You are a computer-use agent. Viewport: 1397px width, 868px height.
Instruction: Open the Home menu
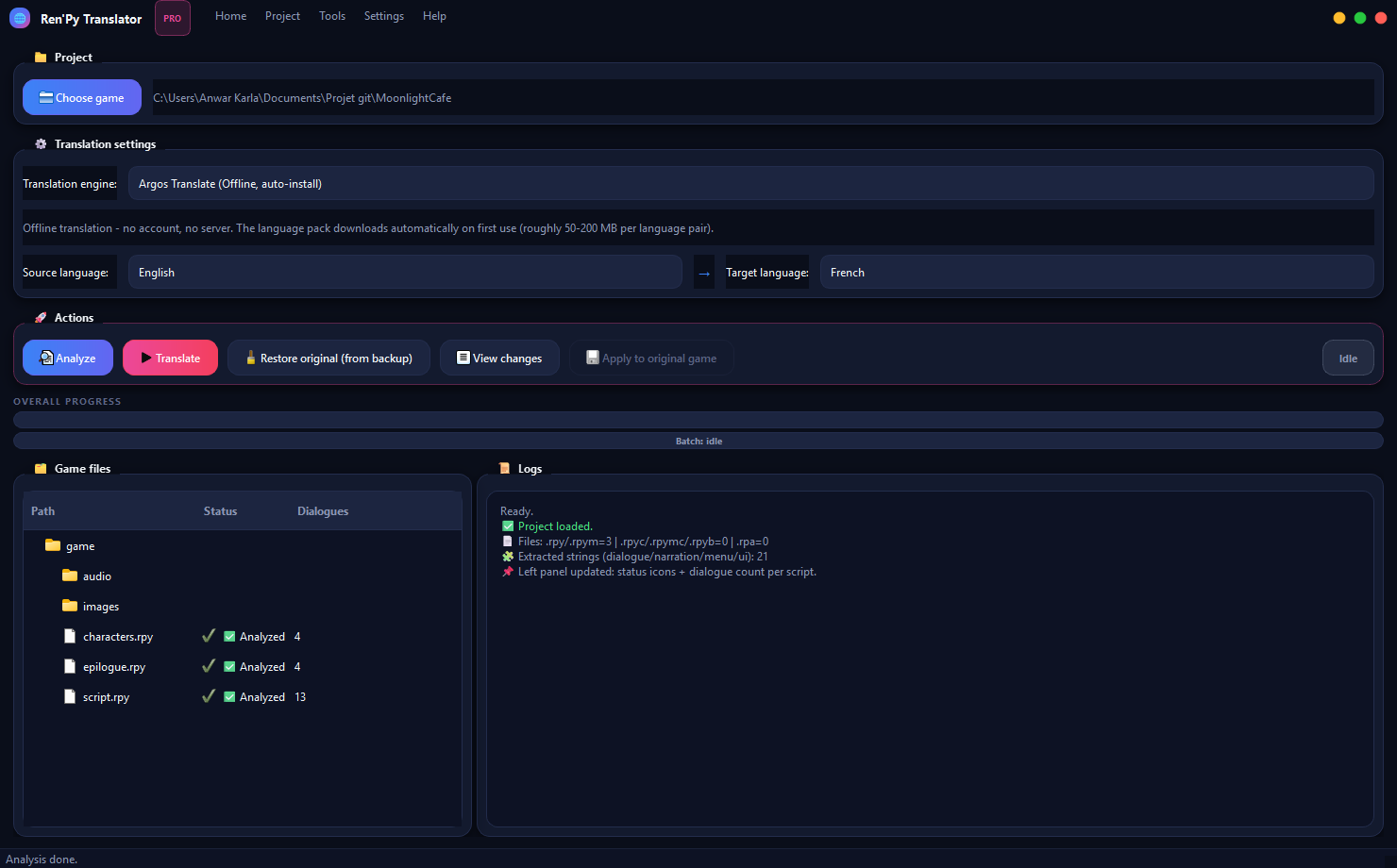(230, 16)
